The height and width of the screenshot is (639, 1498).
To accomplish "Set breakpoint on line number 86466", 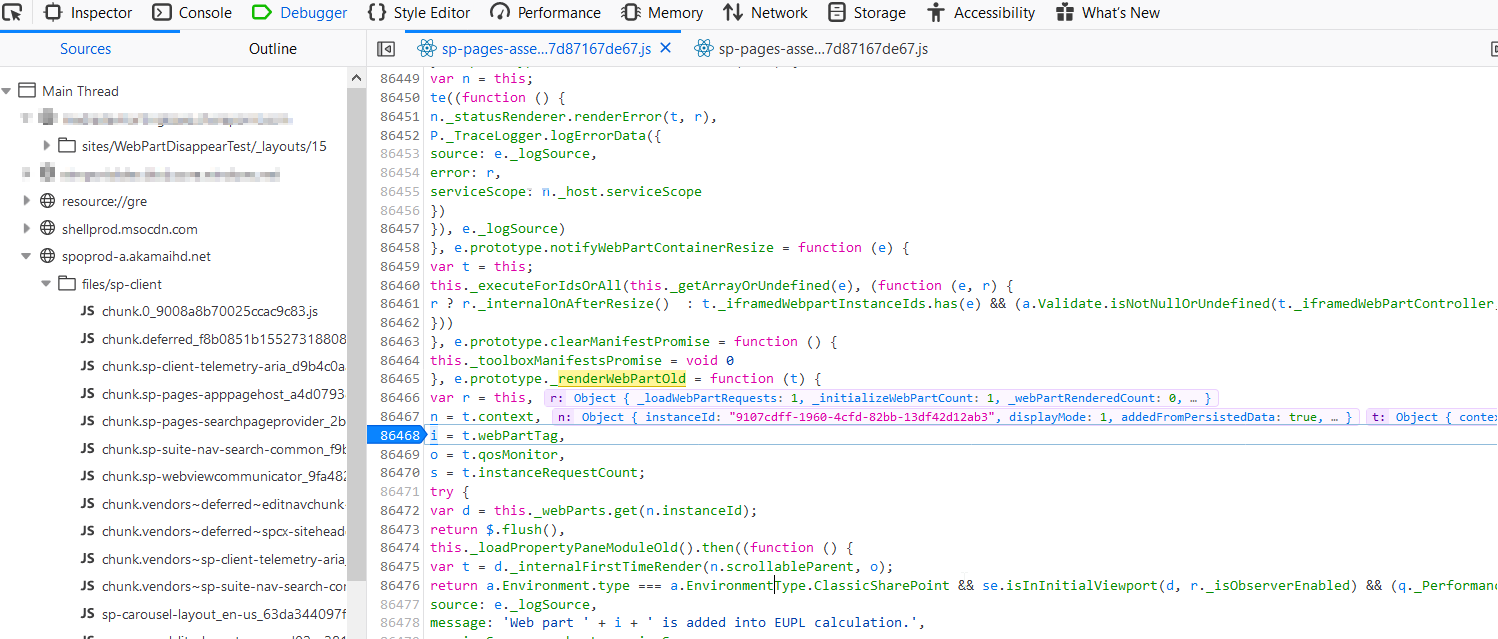I will tap(399, 397).
